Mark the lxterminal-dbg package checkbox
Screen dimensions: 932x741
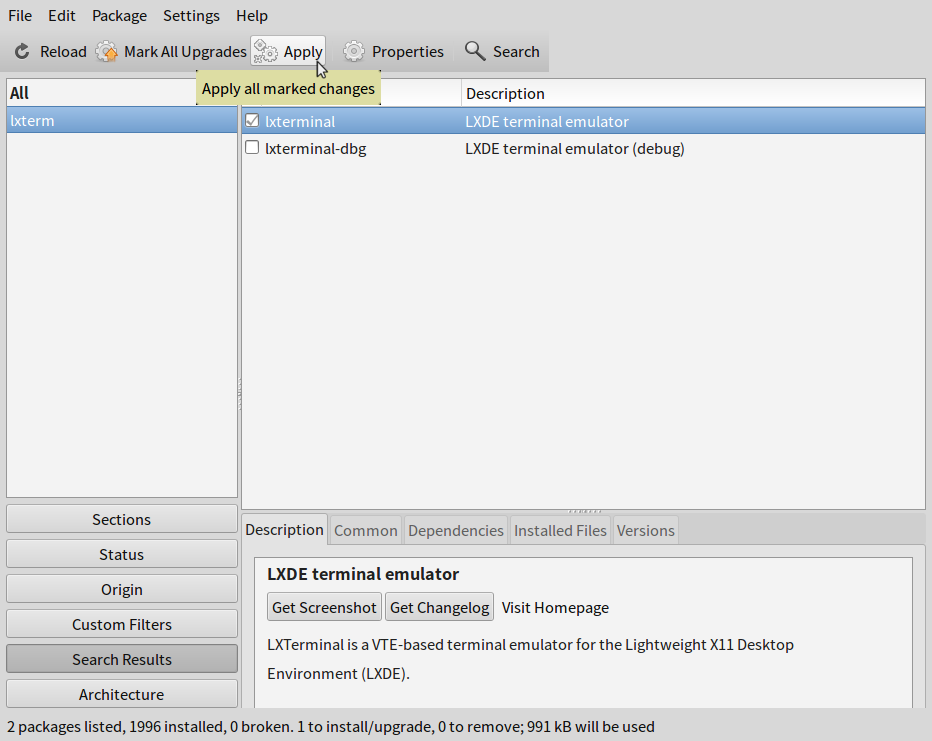(252, 147)
